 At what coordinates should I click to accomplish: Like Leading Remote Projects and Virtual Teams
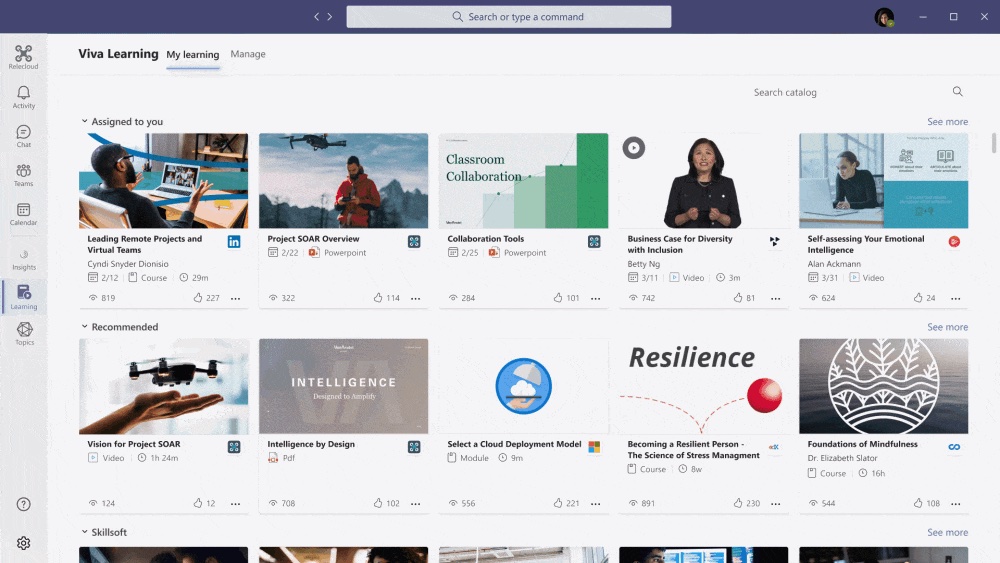point(198,298)
